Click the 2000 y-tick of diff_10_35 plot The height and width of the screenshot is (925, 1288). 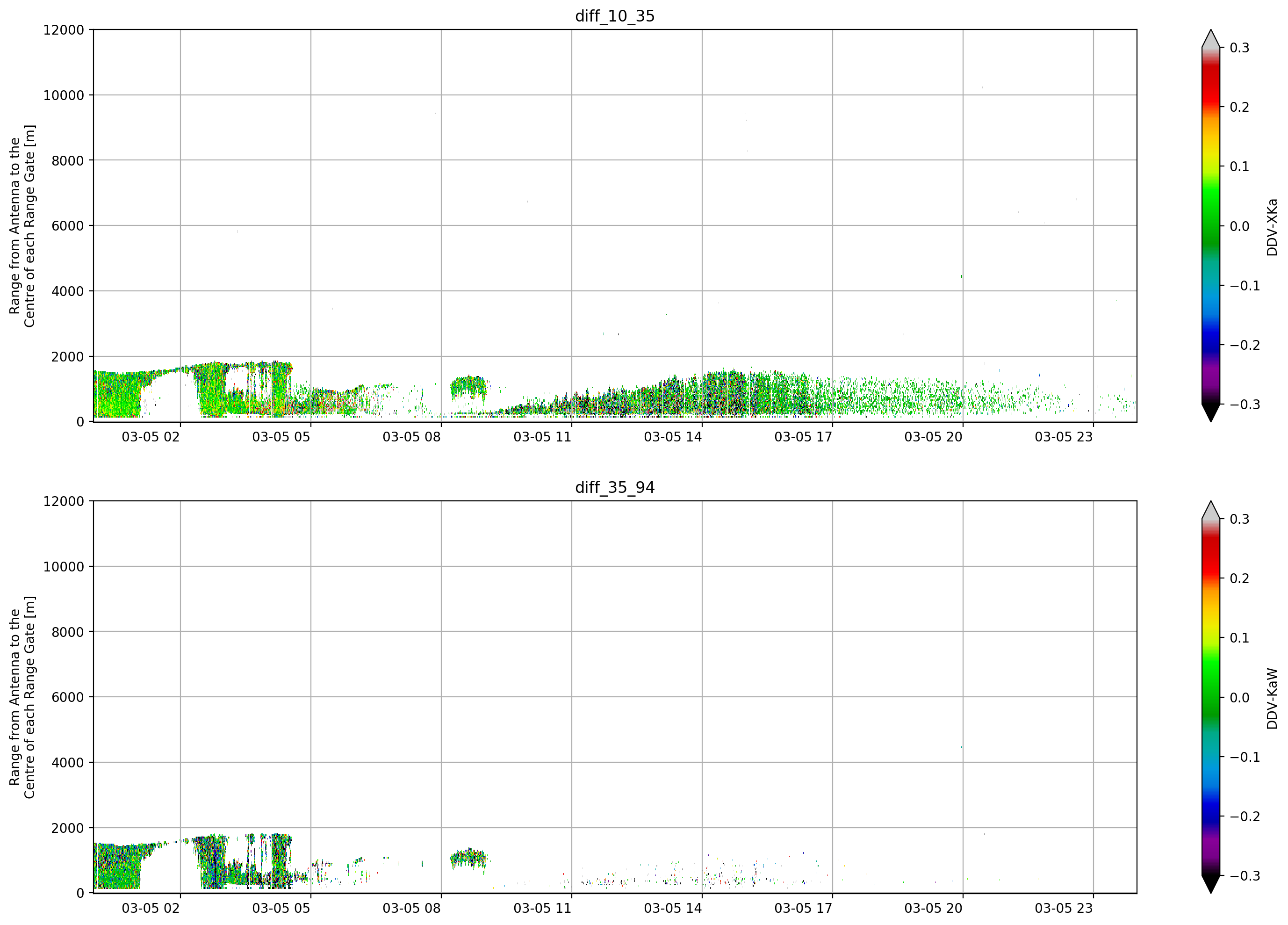click(68, 357)
